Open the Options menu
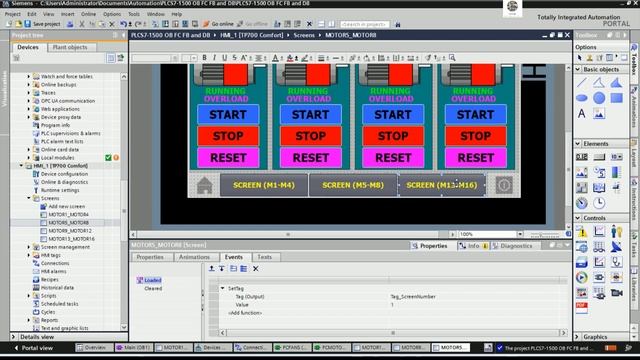The image size is (640, 360). point(112,14)
